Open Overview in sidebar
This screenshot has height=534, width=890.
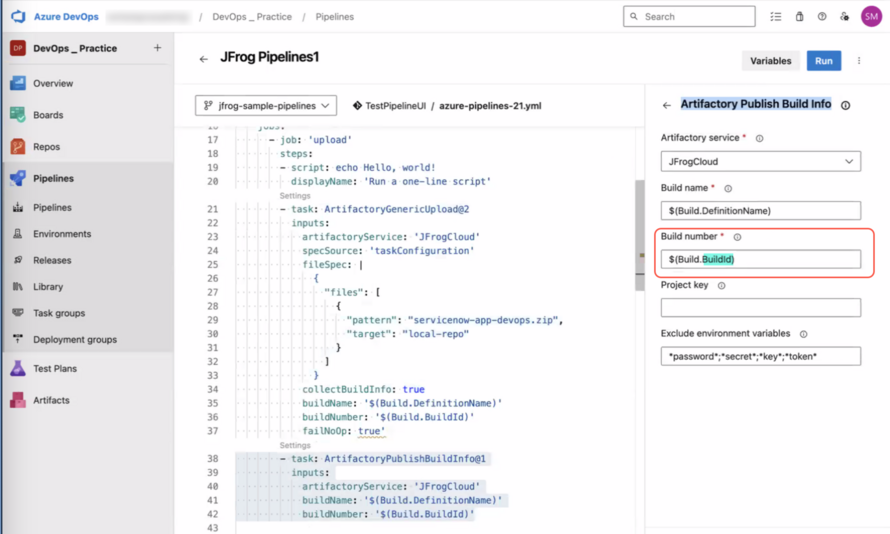tap(53, 83)
